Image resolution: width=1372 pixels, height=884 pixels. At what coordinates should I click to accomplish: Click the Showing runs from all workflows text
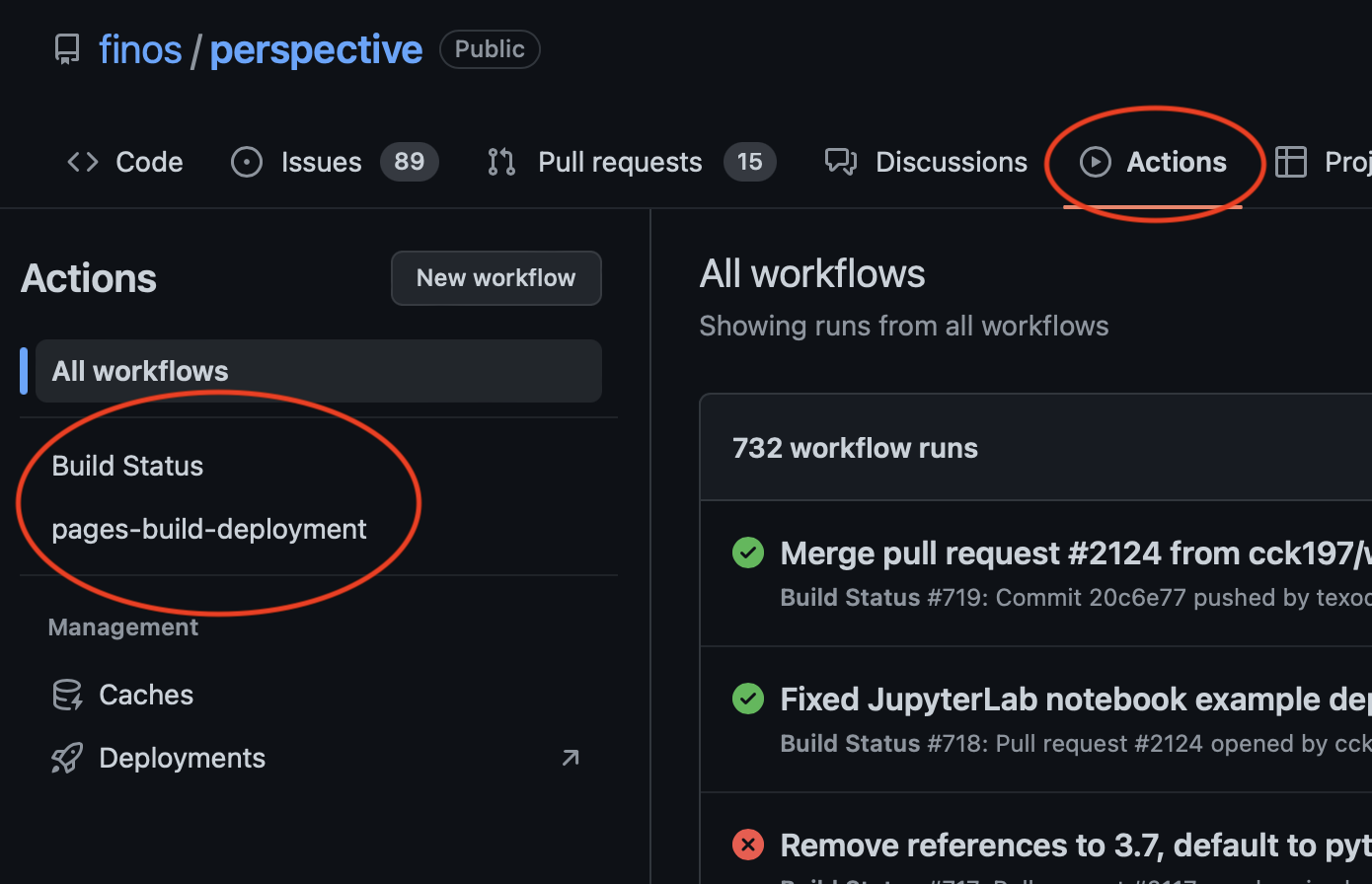point(904,326)
